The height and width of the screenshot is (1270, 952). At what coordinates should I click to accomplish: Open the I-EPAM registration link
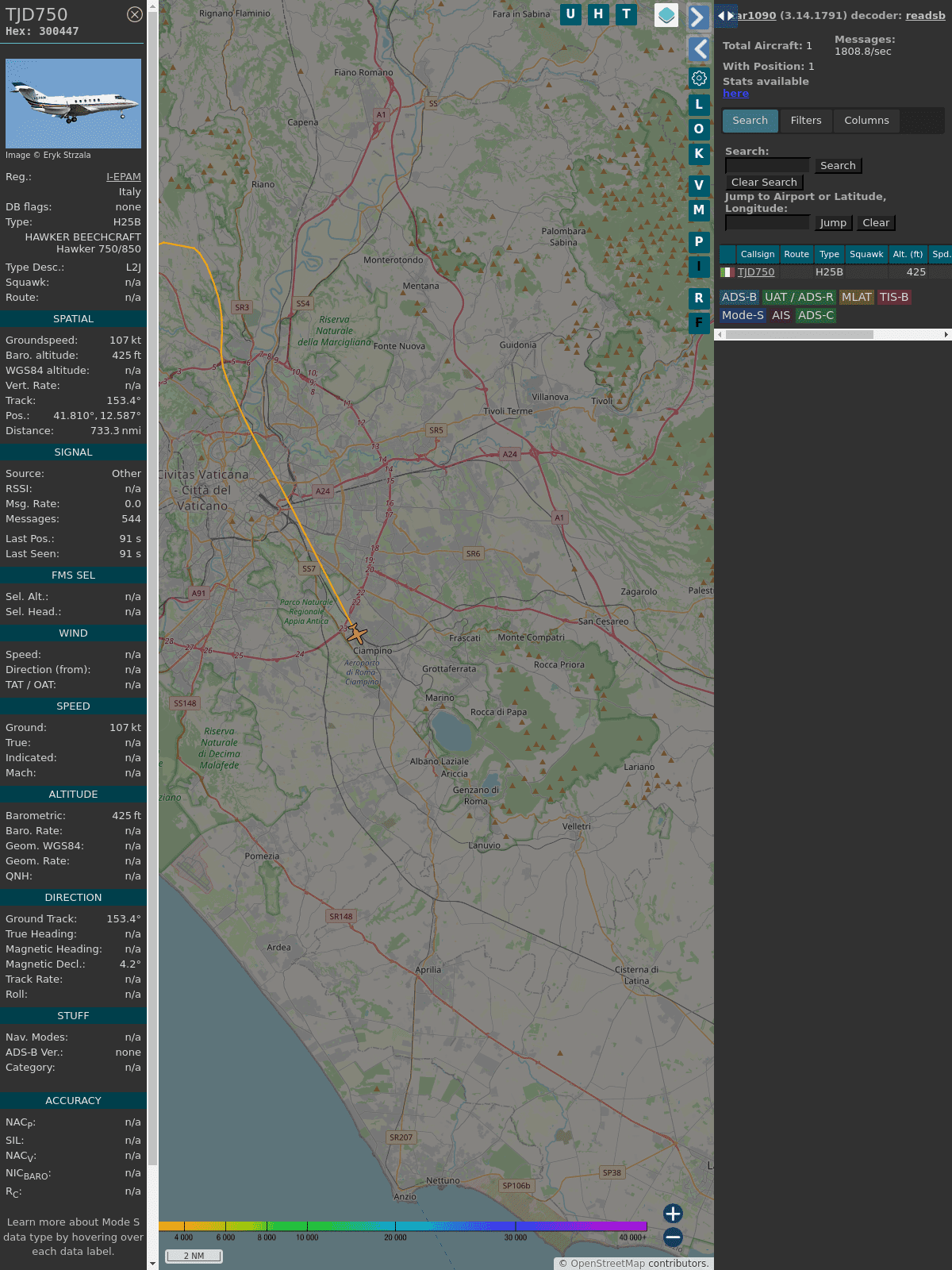124,177
